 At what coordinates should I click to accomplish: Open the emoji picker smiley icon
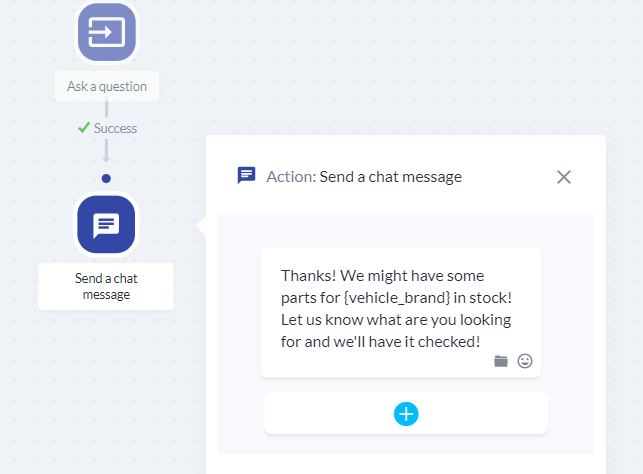[x=525, y=361]
